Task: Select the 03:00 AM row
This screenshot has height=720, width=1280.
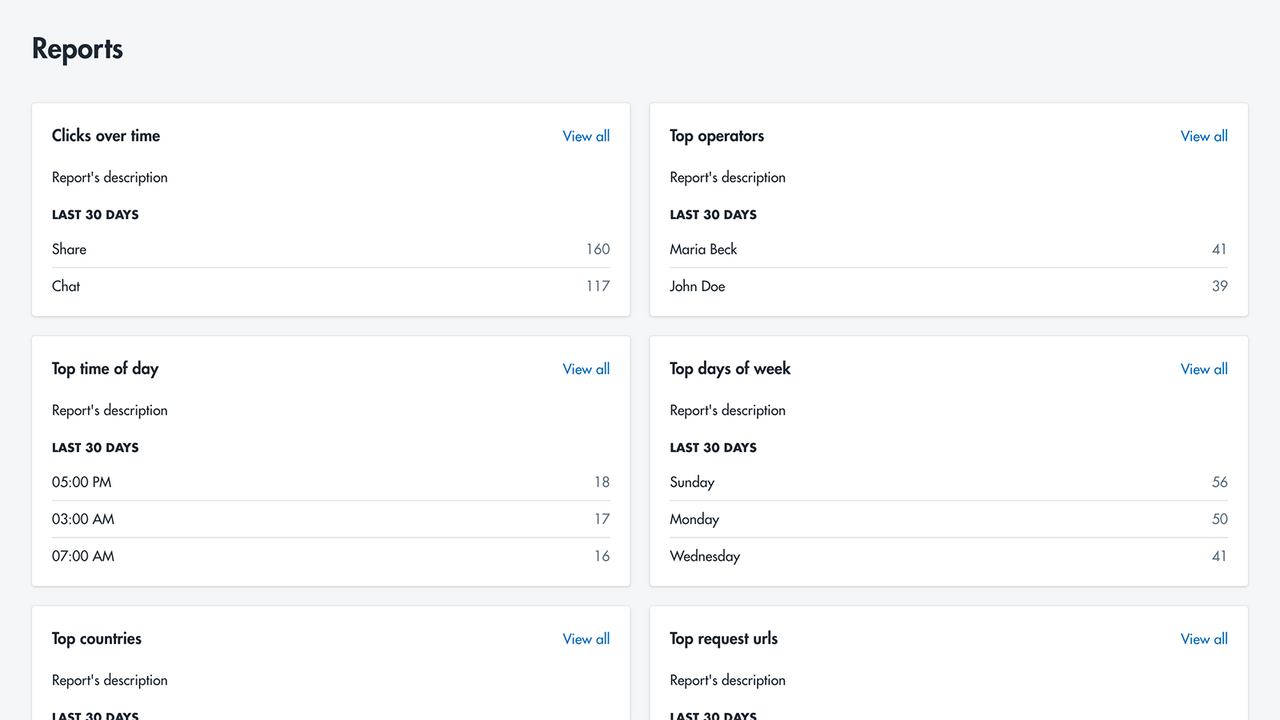Action: tap(331, 519)
